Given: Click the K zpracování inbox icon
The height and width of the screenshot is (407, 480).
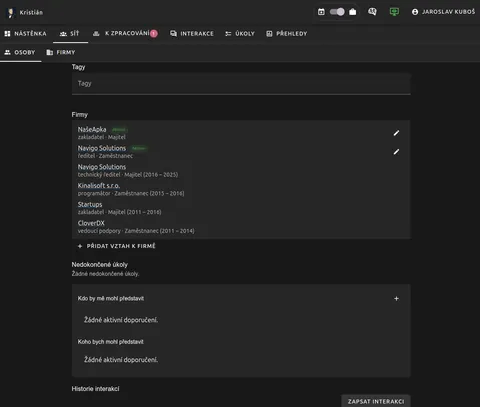Looking at the screenshot, I should [x=96, y=34].
